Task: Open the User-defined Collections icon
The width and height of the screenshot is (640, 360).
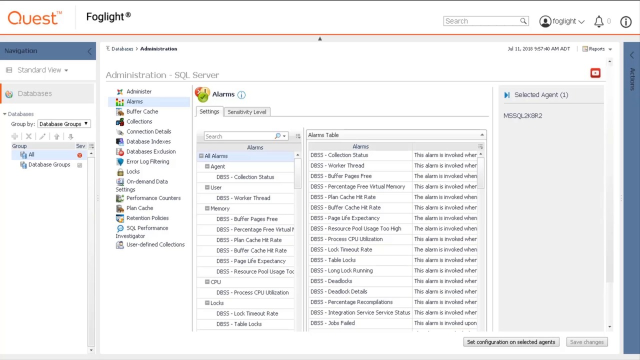Action: [x=120, y=245]
